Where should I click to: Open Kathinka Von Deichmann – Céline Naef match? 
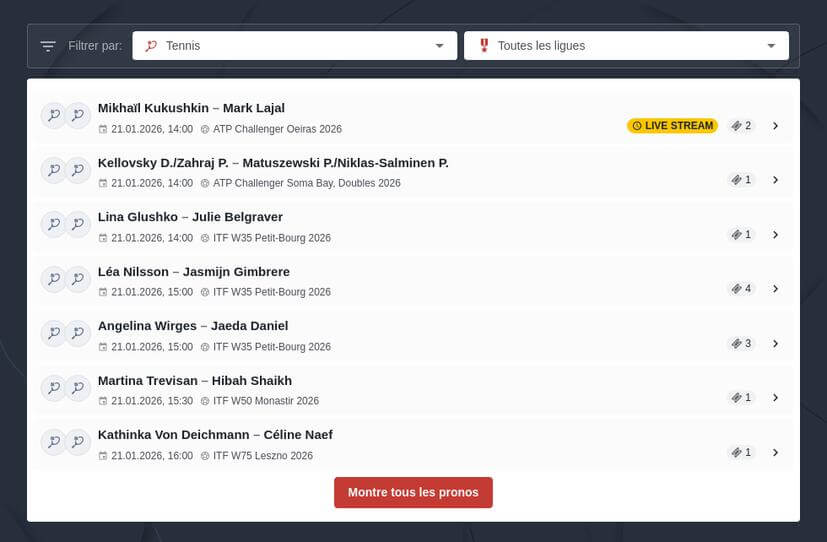[x=775, y=453]
